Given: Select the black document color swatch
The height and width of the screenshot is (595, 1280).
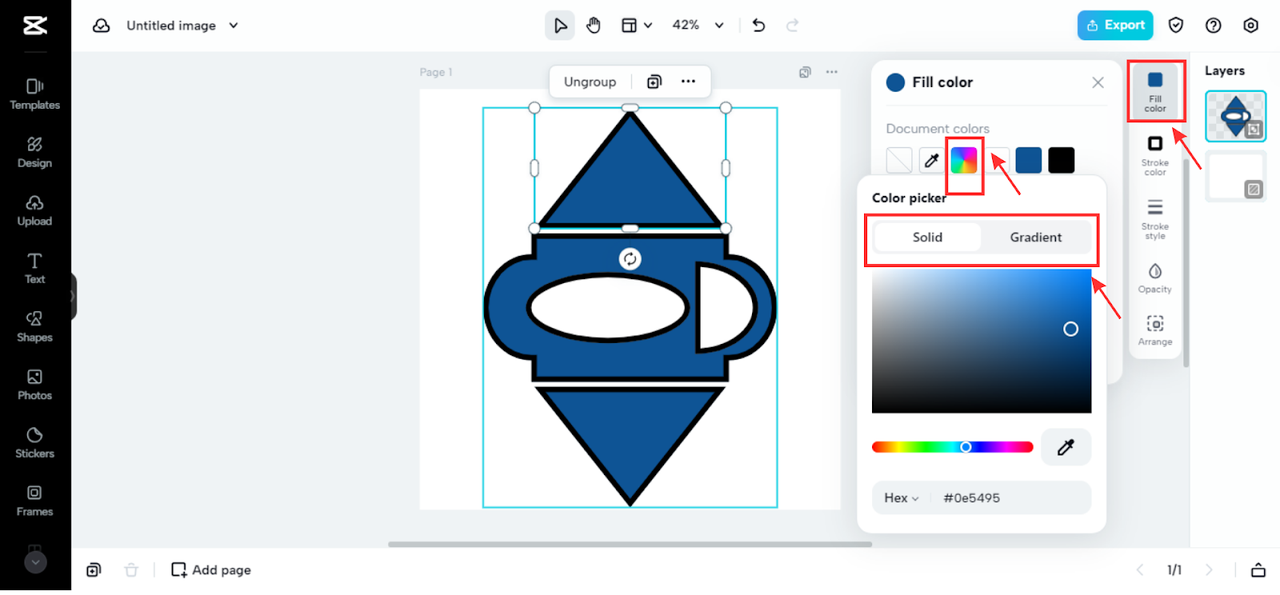Looking at the screenshot, I should point(1062,160).
